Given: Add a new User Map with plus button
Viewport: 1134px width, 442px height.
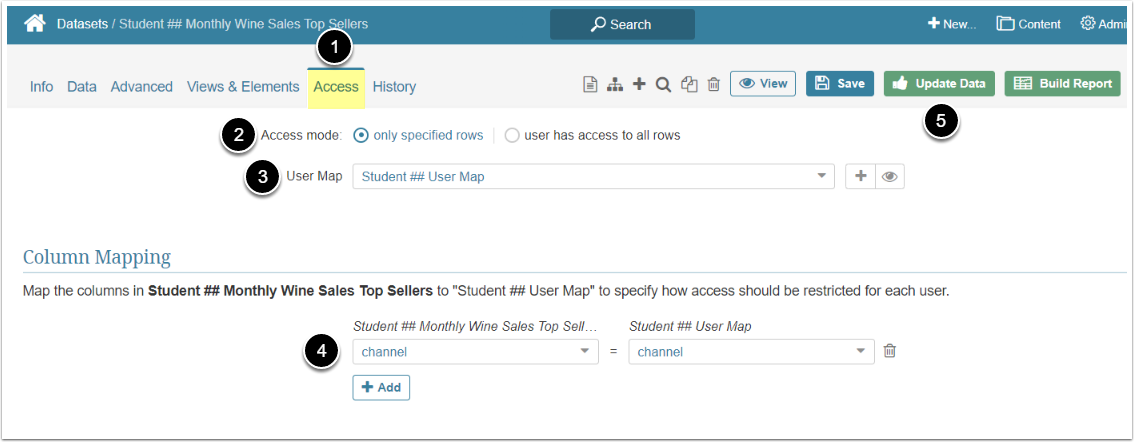Looking at the screenshot, I should (860, 176).
